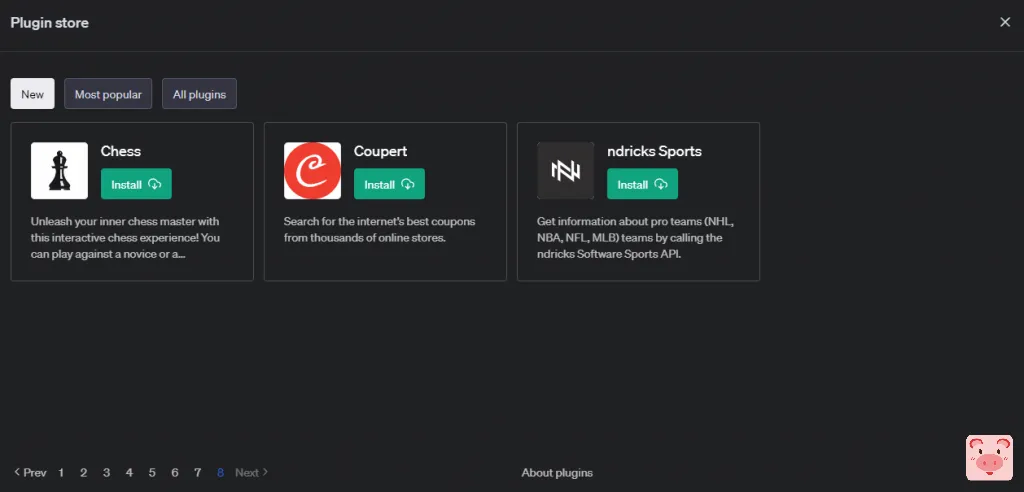This screenshot has height=492, width=1024.
Task: Jump to page 1 of plugins
Action: point(61,473)
